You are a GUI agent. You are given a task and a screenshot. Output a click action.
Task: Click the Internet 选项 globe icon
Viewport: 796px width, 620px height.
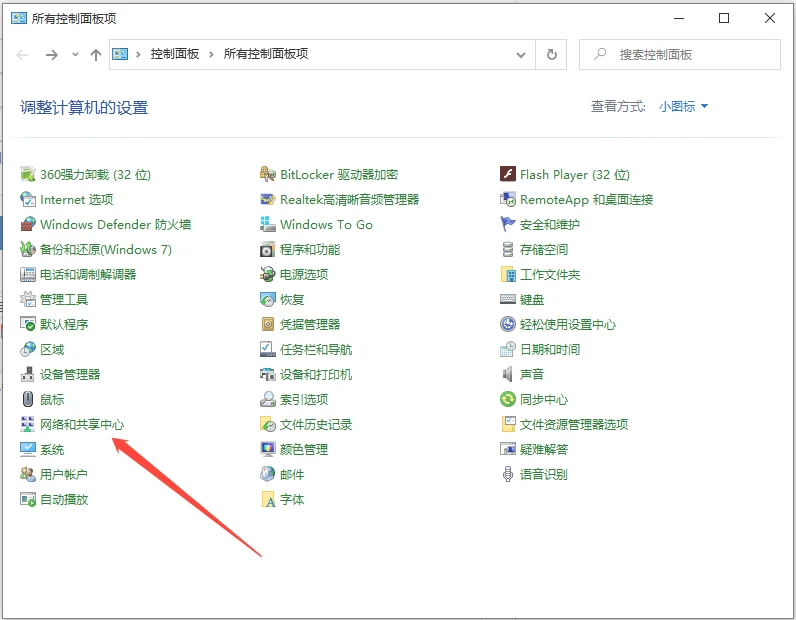coord(27,199)
